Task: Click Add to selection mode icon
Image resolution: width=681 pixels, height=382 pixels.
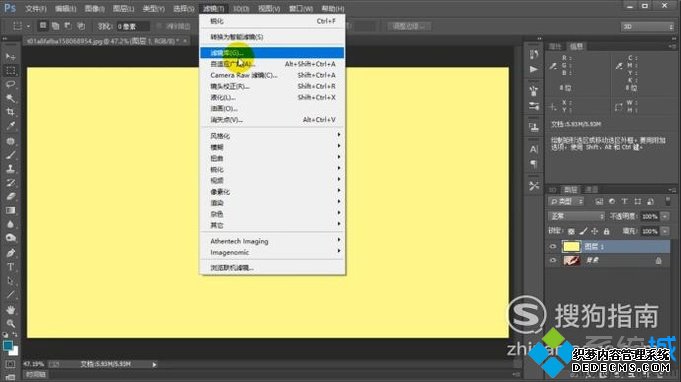Action: tap(56, 26)
